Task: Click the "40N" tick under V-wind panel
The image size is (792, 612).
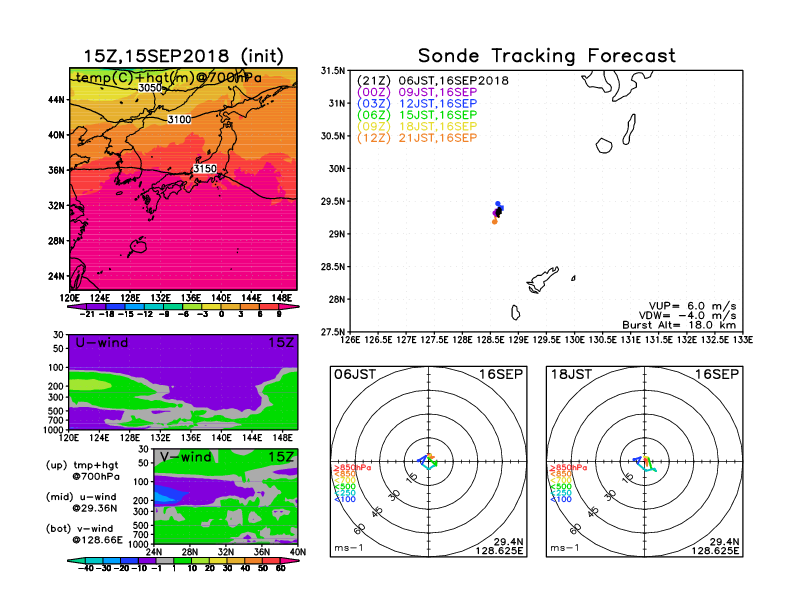Action: coord(298,552)
